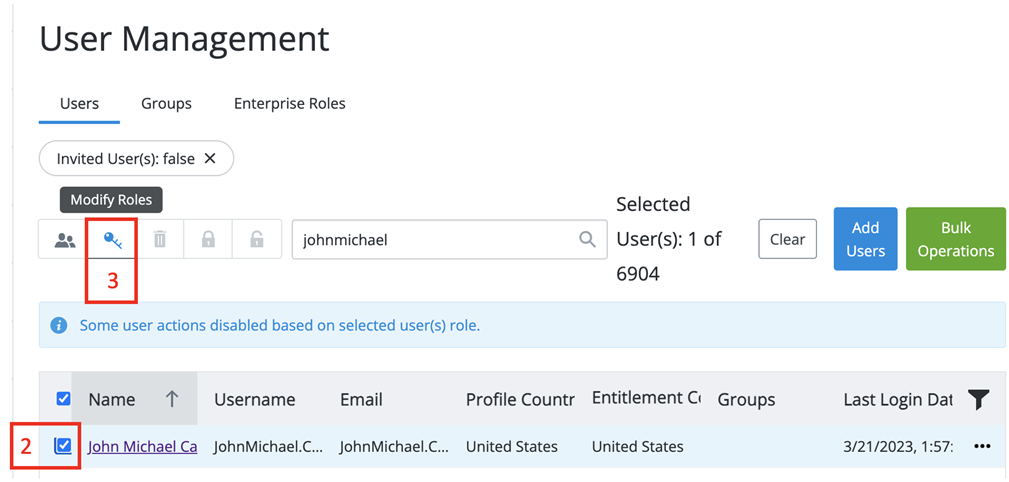Click the lock user padlock icon
1009x482 pixels.
click(208, 240)
